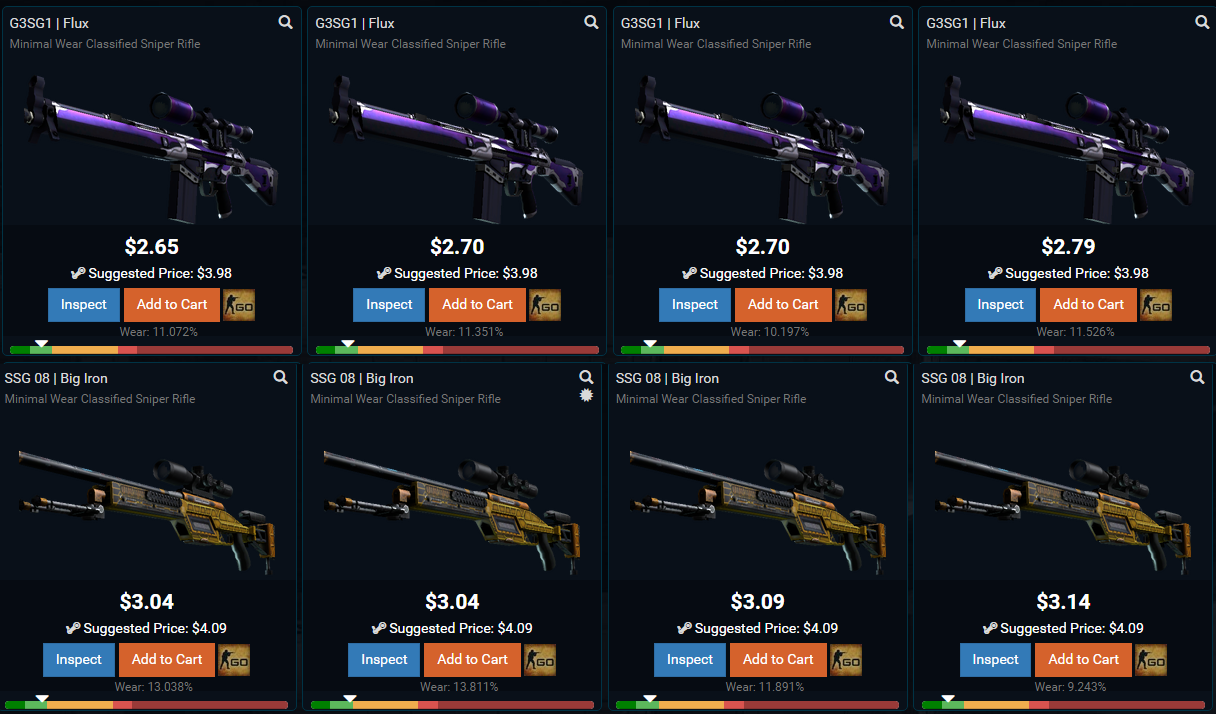Add the $3.09 SSG 08 Big Iron to cart
The image size is (1216, 714).
coord(778,660)
